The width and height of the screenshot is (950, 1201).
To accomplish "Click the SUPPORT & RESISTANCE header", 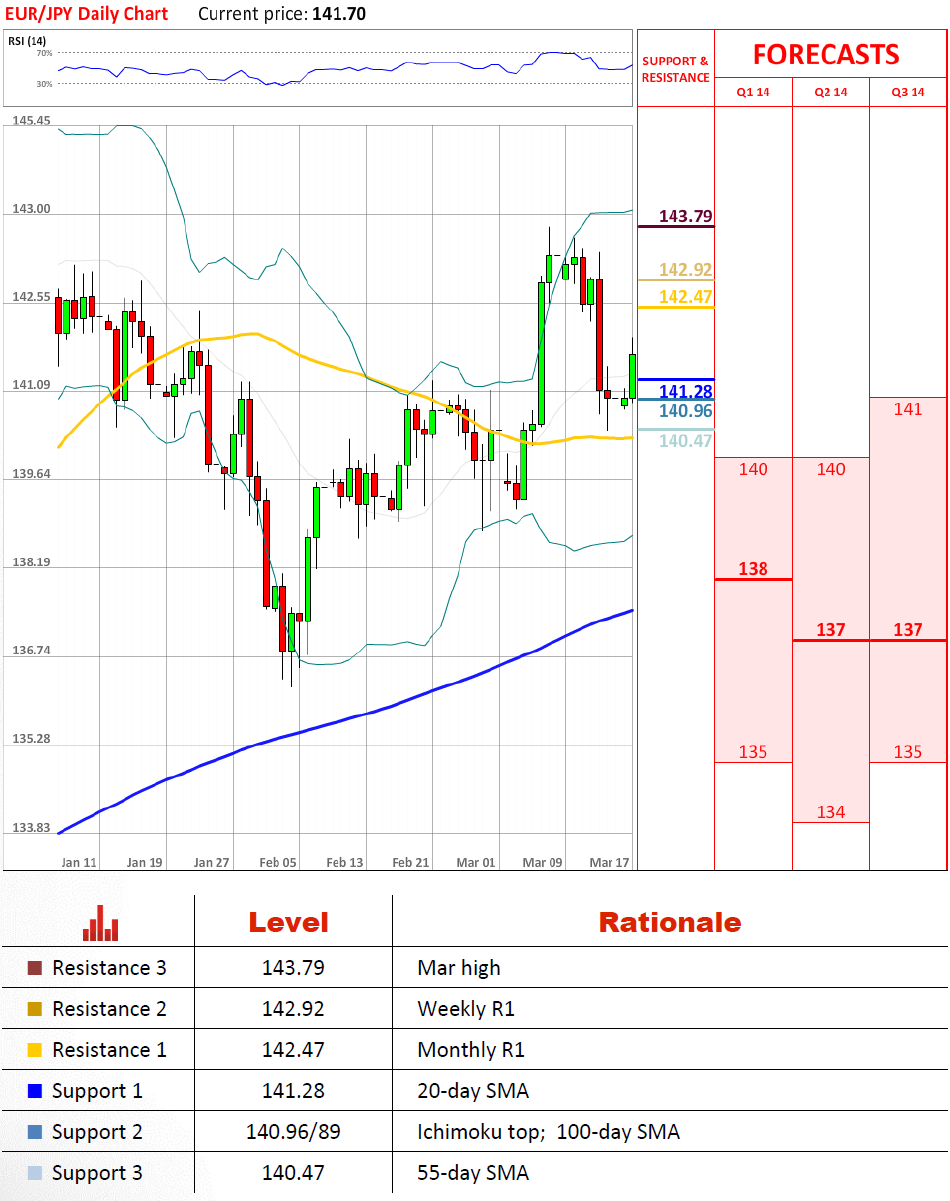I will click(x=675, y=69).
